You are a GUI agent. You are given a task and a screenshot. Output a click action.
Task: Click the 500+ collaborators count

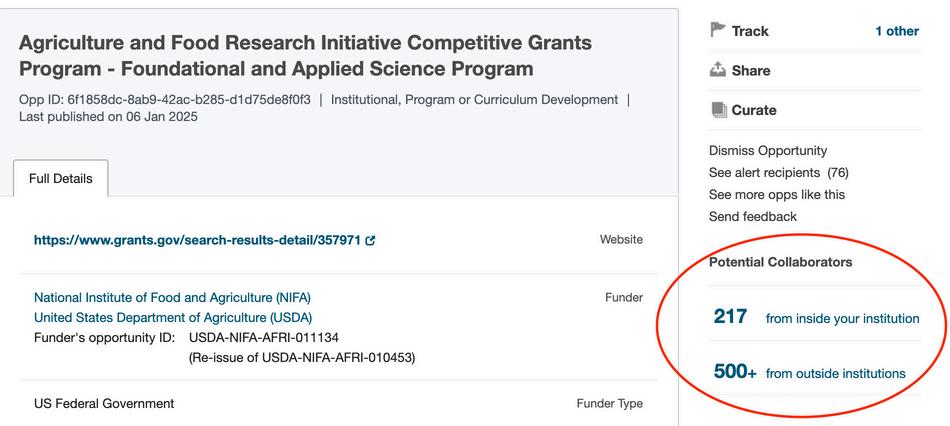[735, 372]
